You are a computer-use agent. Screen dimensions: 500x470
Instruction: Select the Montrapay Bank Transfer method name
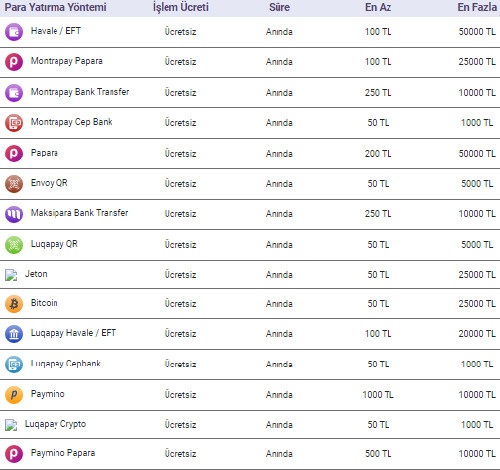(80, 92)
